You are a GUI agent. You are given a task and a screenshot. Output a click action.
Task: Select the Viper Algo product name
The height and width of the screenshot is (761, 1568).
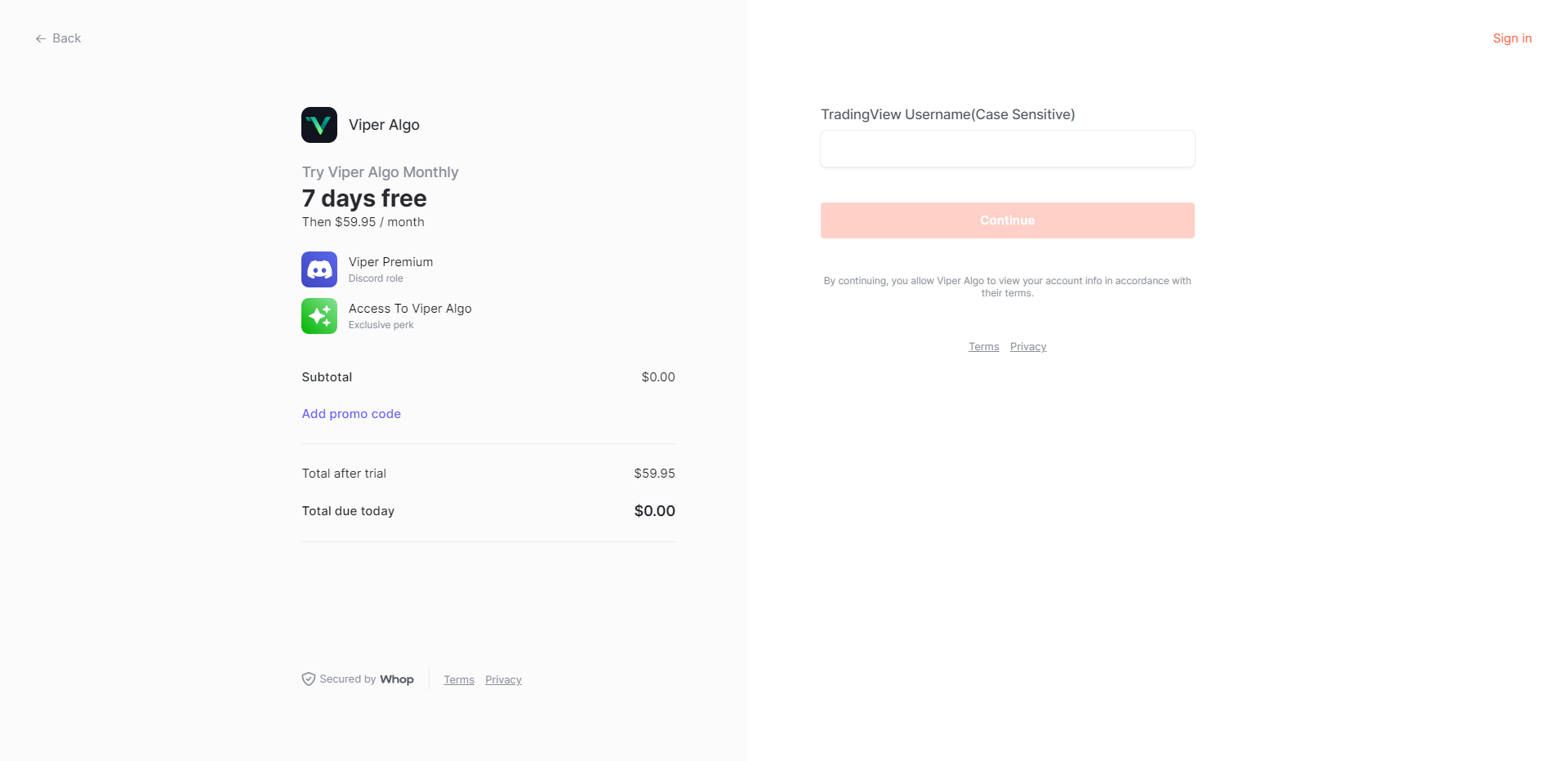click(x=384, y=125)
